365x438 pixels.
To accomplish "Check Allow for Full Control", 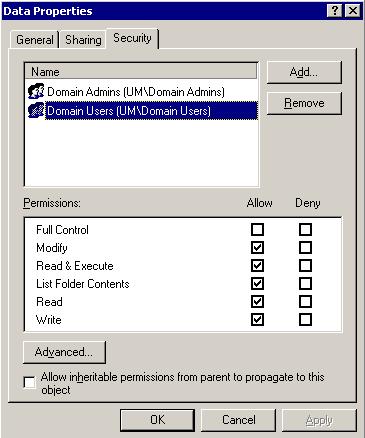I will coord(257,230).
